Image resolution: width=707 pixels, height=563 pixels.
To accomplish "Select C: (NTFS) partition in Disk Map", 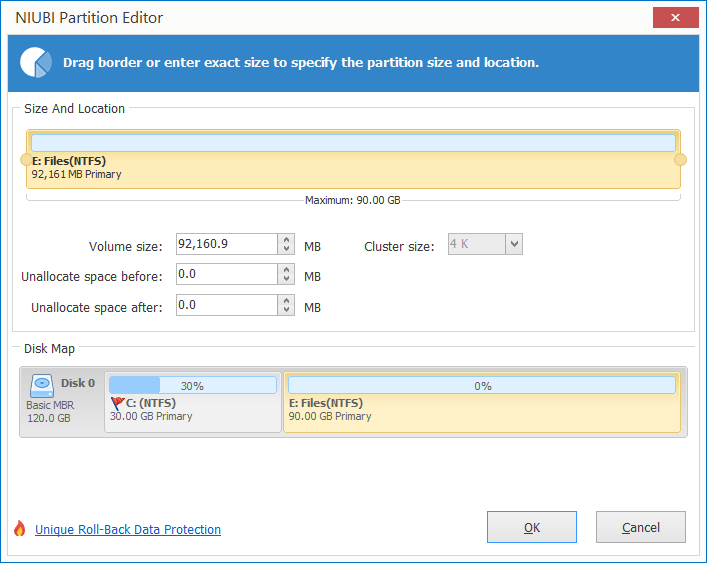I will coord(193,402).
